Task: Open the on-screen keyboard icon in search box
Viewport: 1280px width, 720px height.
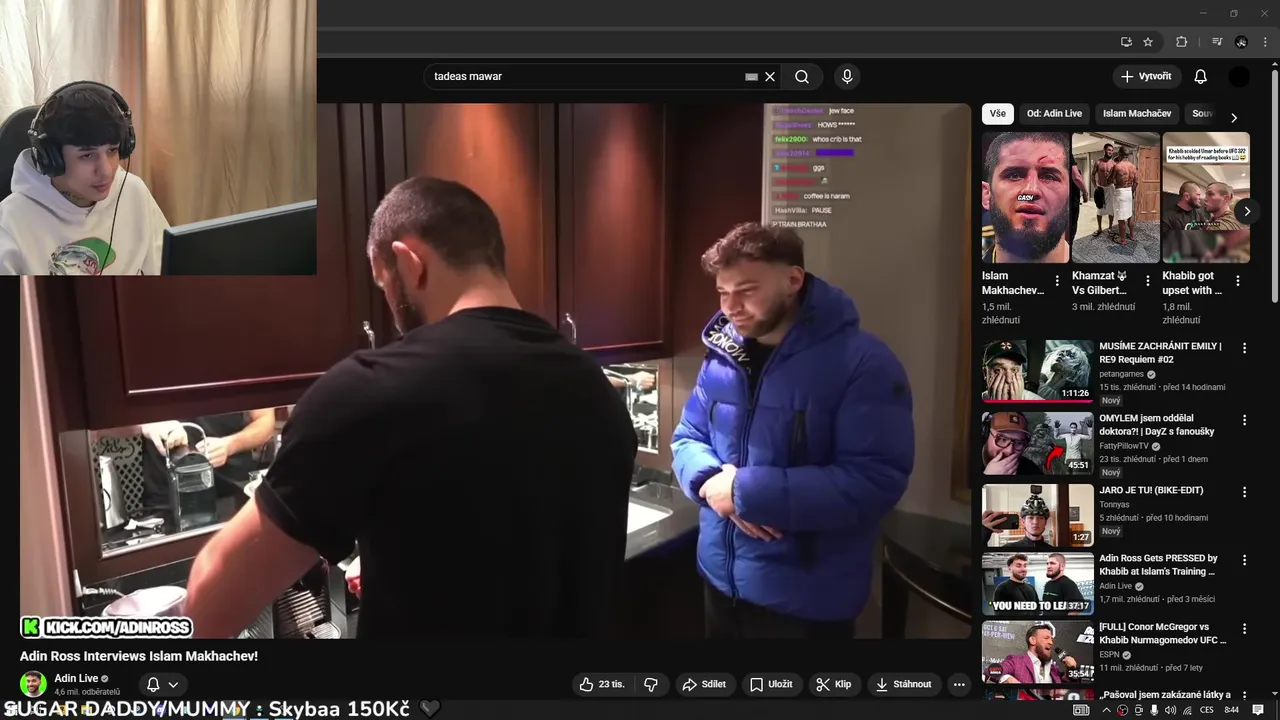Action: pos(751,76)
